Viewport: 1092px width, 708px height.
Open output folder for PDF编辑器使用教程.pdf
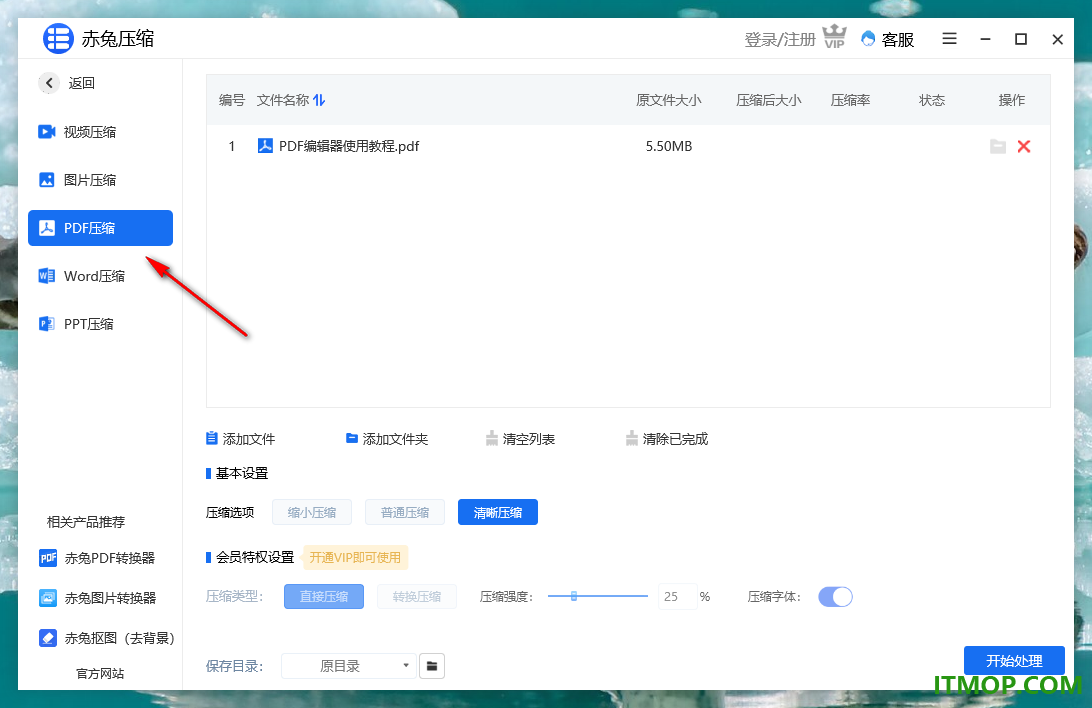tap(997, 146)
